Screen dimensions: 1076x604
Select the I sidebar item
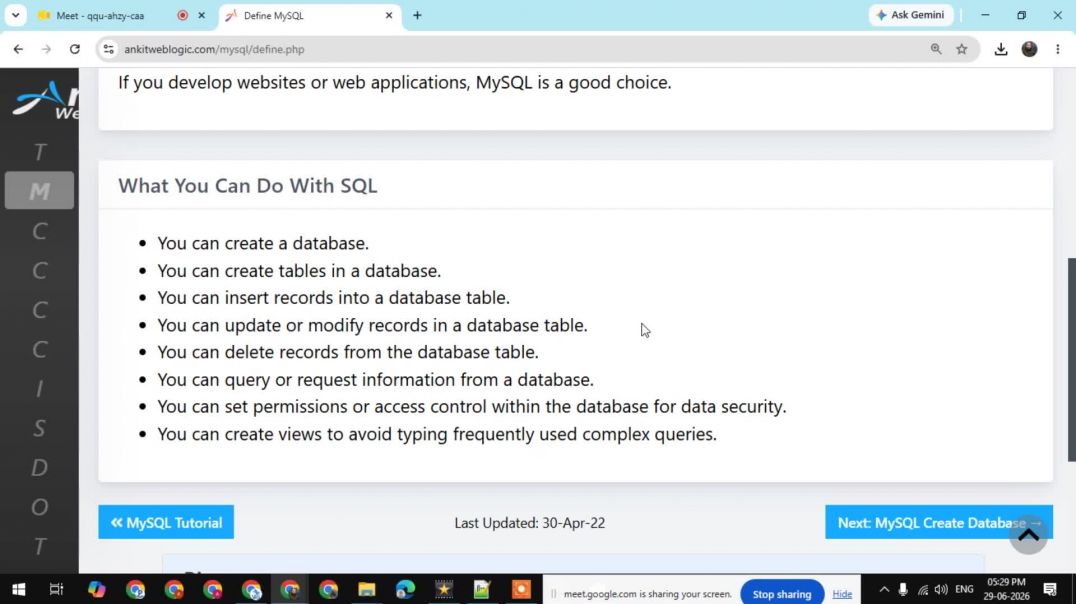tap(39, 388)
